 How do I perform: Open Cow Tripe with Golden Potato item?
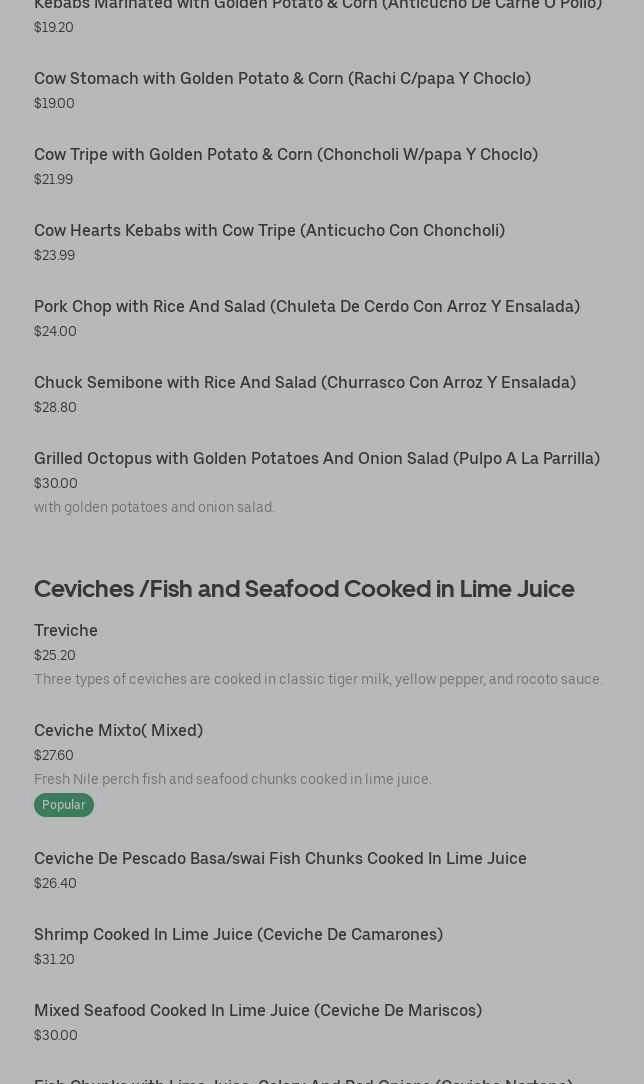point(285,154)
